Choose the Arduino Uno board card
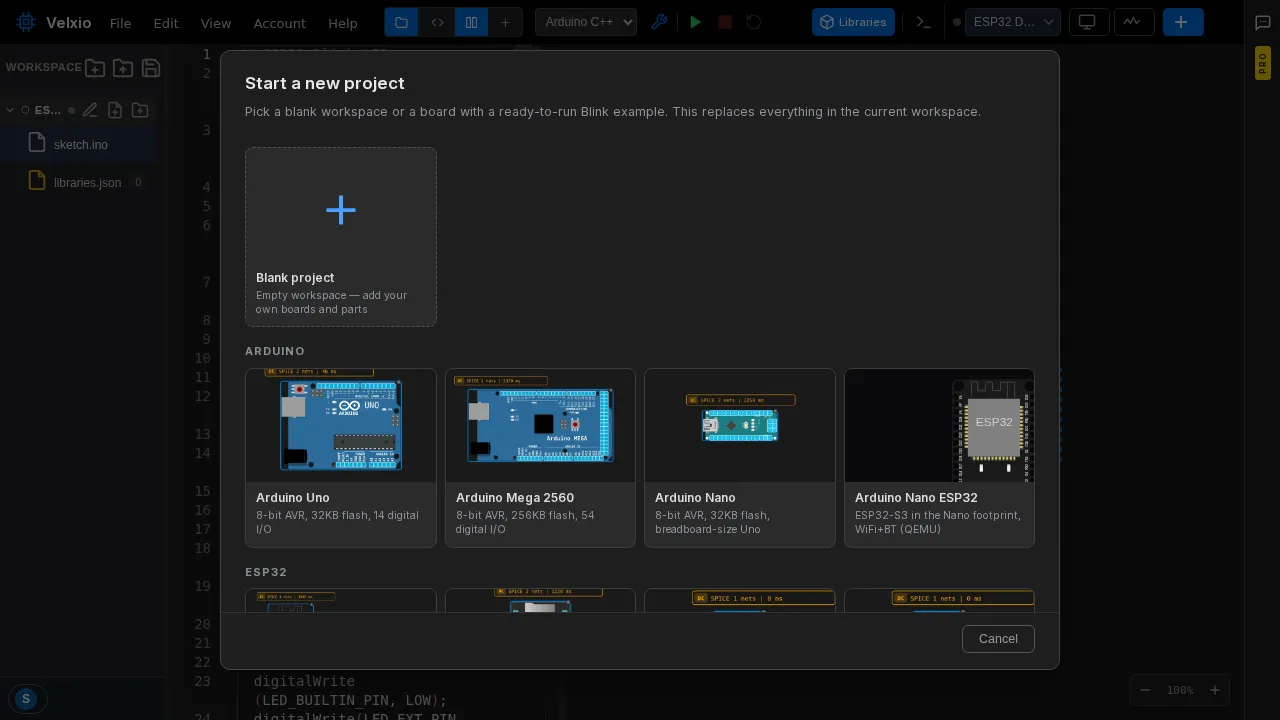Screen dimensions: 1280x720 click(341, 458)
